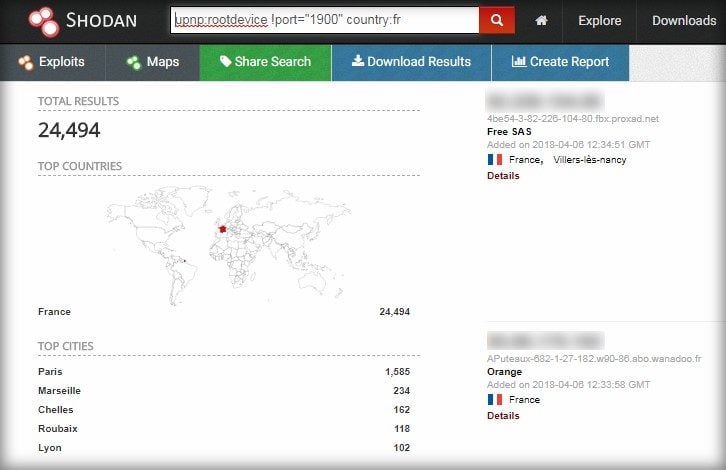Click the Share Search button
Screen dimensions: 726x470
tap(265, 62)
